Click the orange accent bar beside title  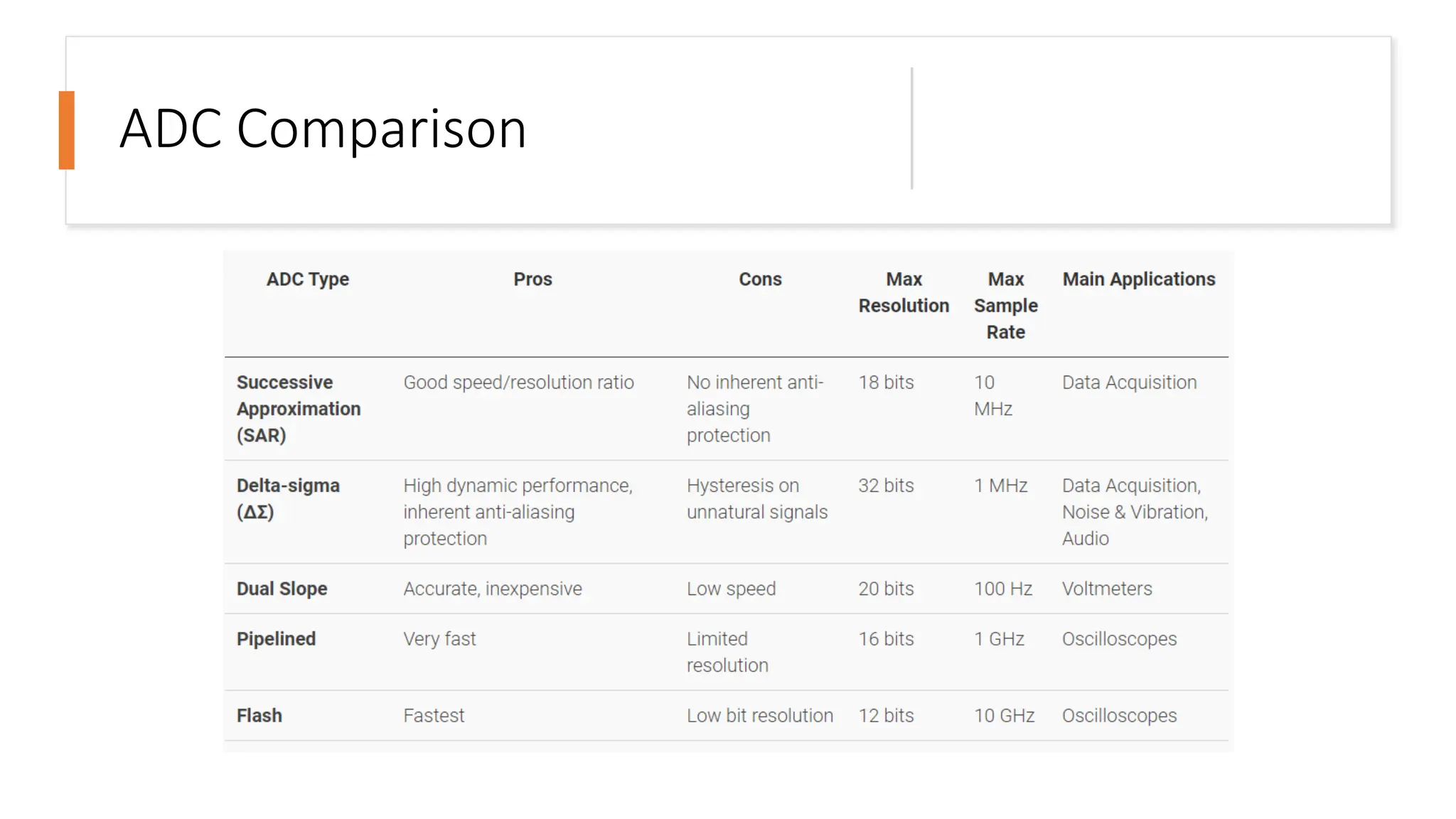coord(67,130)
